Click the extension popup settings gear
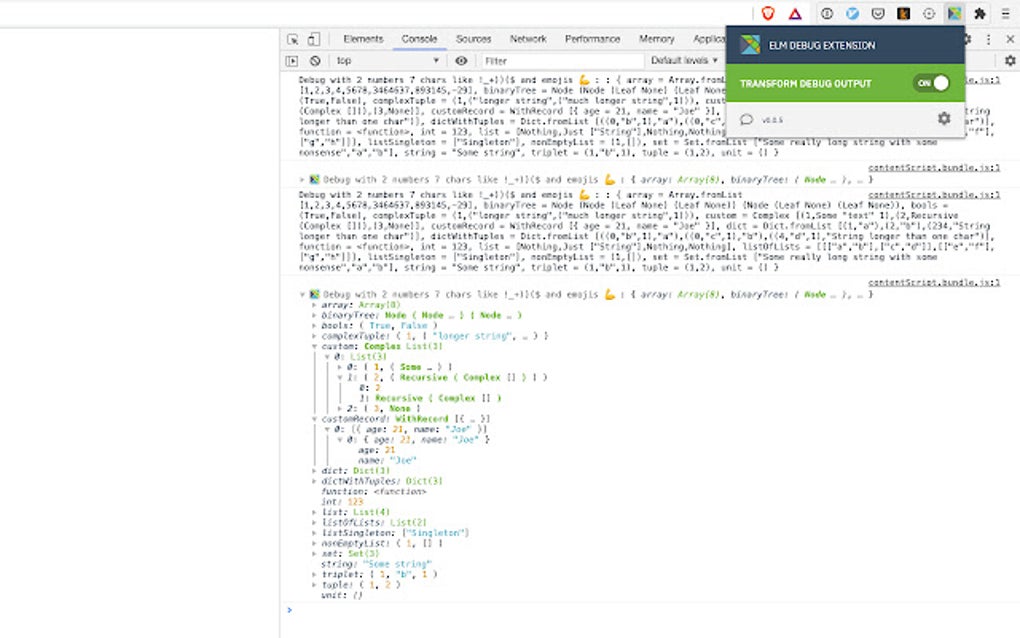1020x638 pixels. click(943, 119)
